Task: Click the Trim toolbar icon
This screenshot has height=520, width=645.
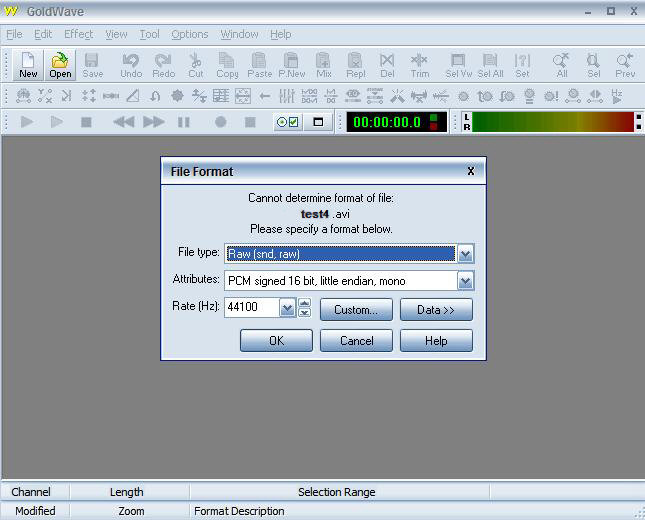Action: pyautogui.click(x=419, y=65)
